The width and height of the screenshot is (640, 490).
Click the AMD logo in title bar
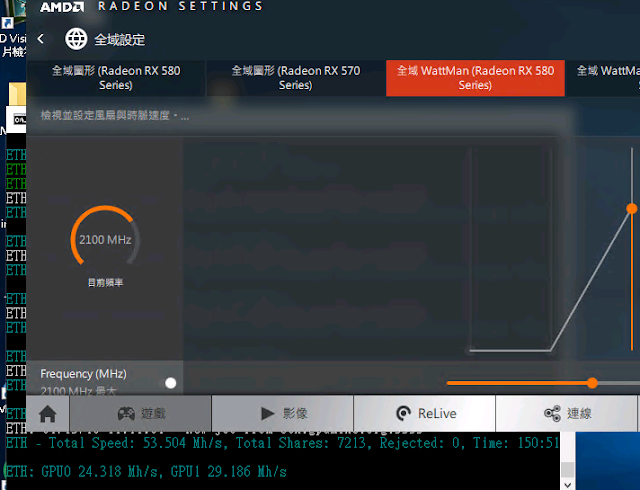[62, 7]
